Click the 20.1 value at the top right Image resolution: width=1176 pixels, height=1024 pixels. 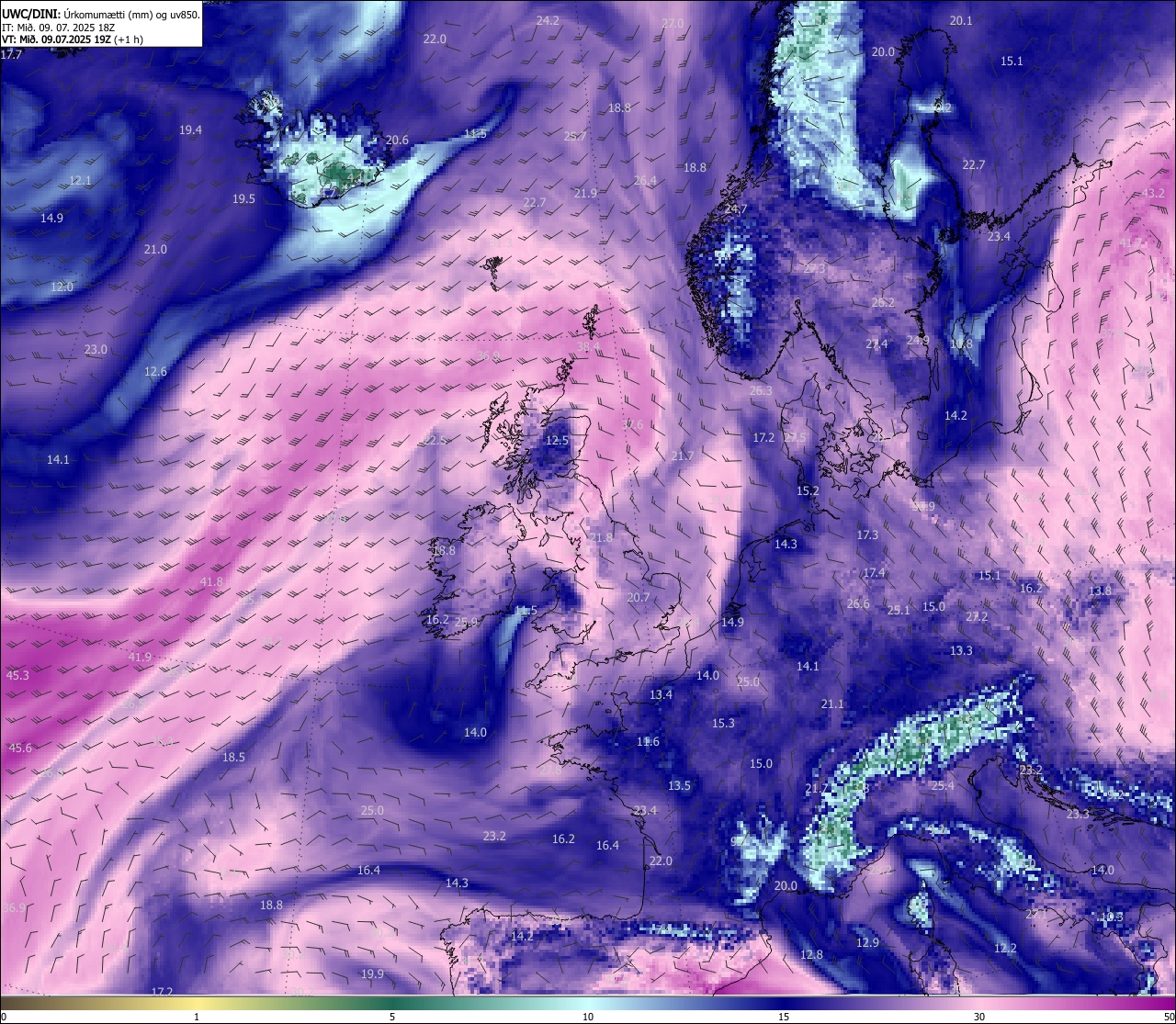pyautogui.click(x=960, y=20)
